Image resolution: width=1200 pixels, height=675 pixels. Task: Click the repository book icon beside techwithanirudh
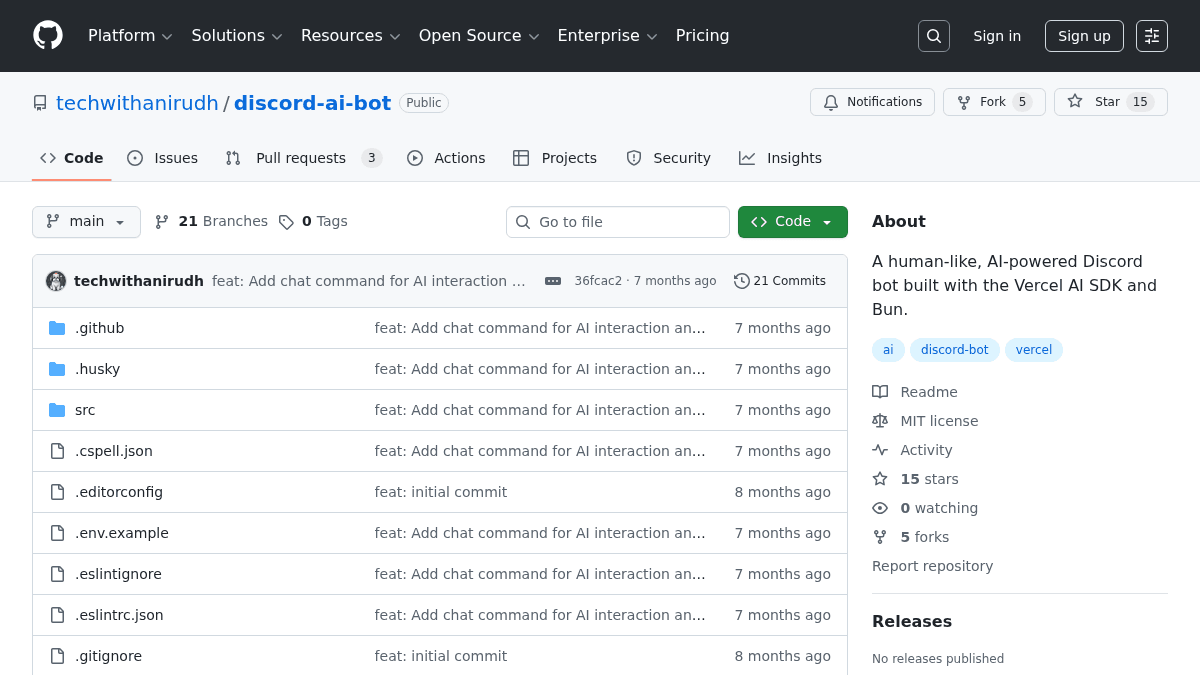(40, 103)
